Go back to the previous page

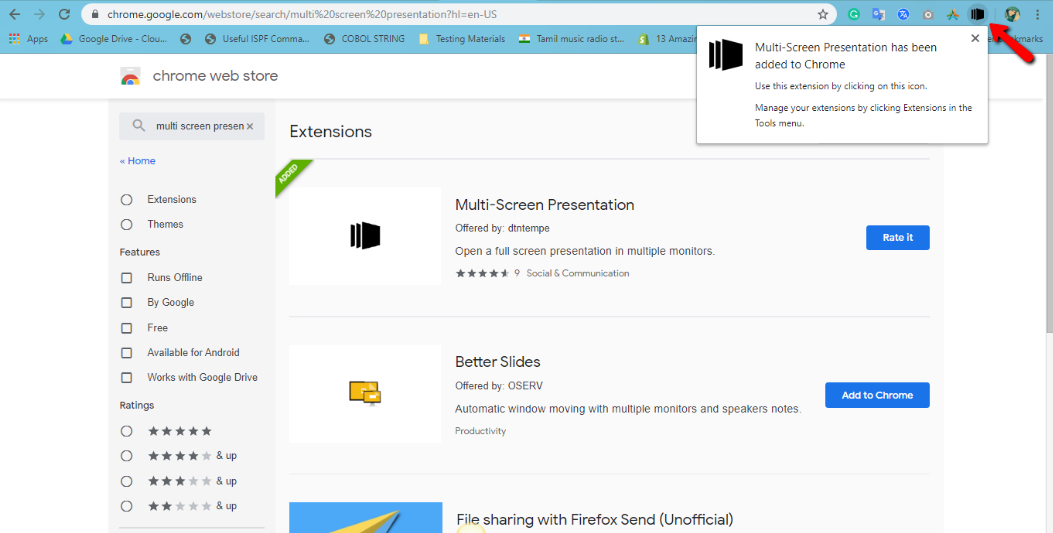pyautogui.click(x=15, y=14)
